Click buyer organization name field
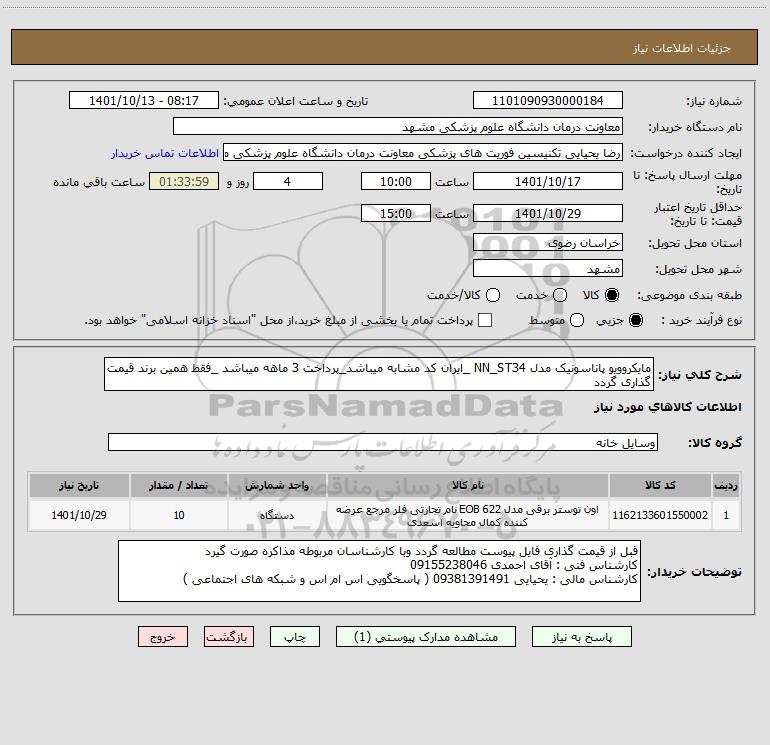This screenshot has width=770, height=745. pos(398,127)
